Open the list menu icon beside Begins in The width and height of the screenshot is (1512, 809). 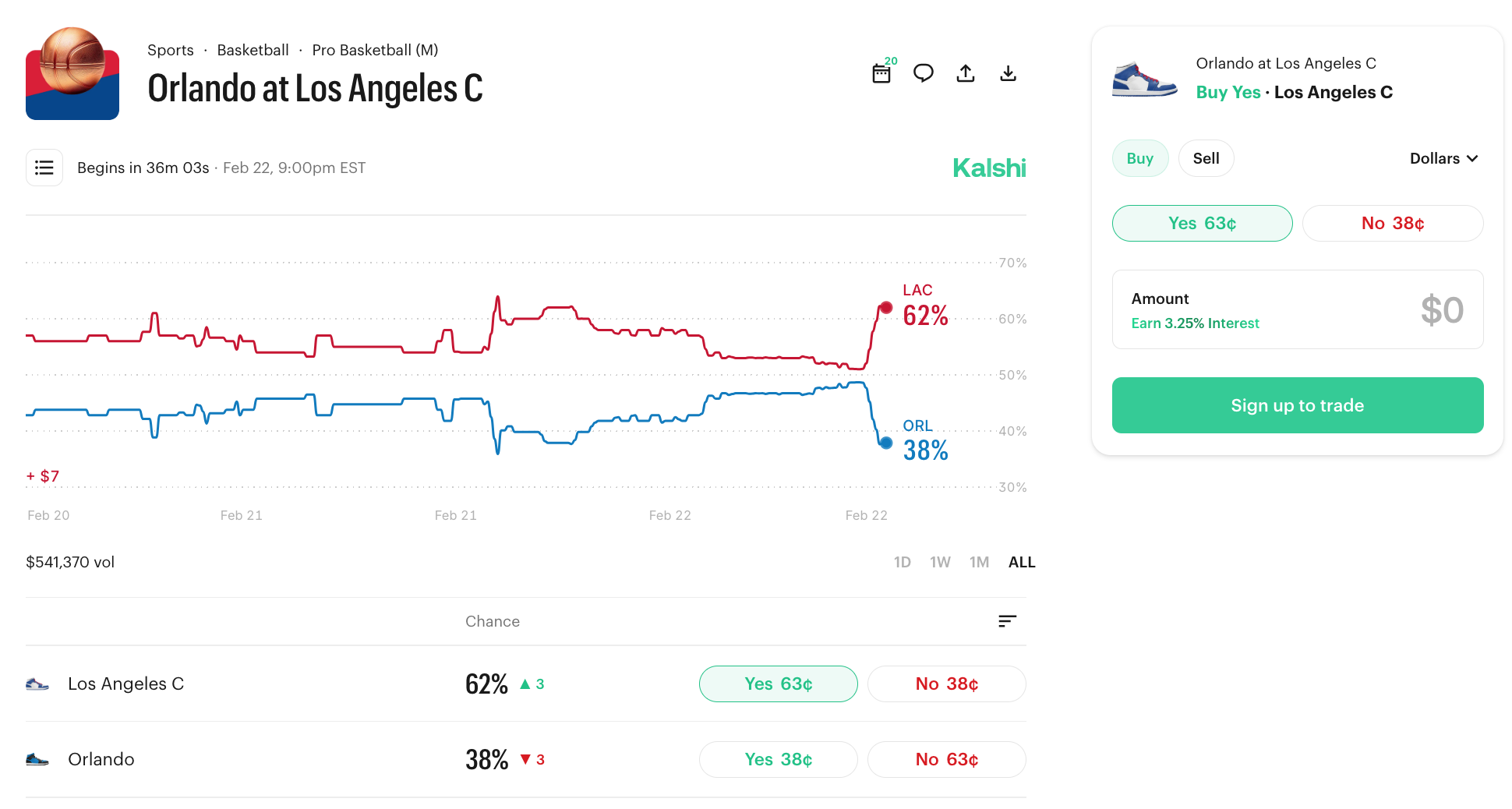click(44, 168)
